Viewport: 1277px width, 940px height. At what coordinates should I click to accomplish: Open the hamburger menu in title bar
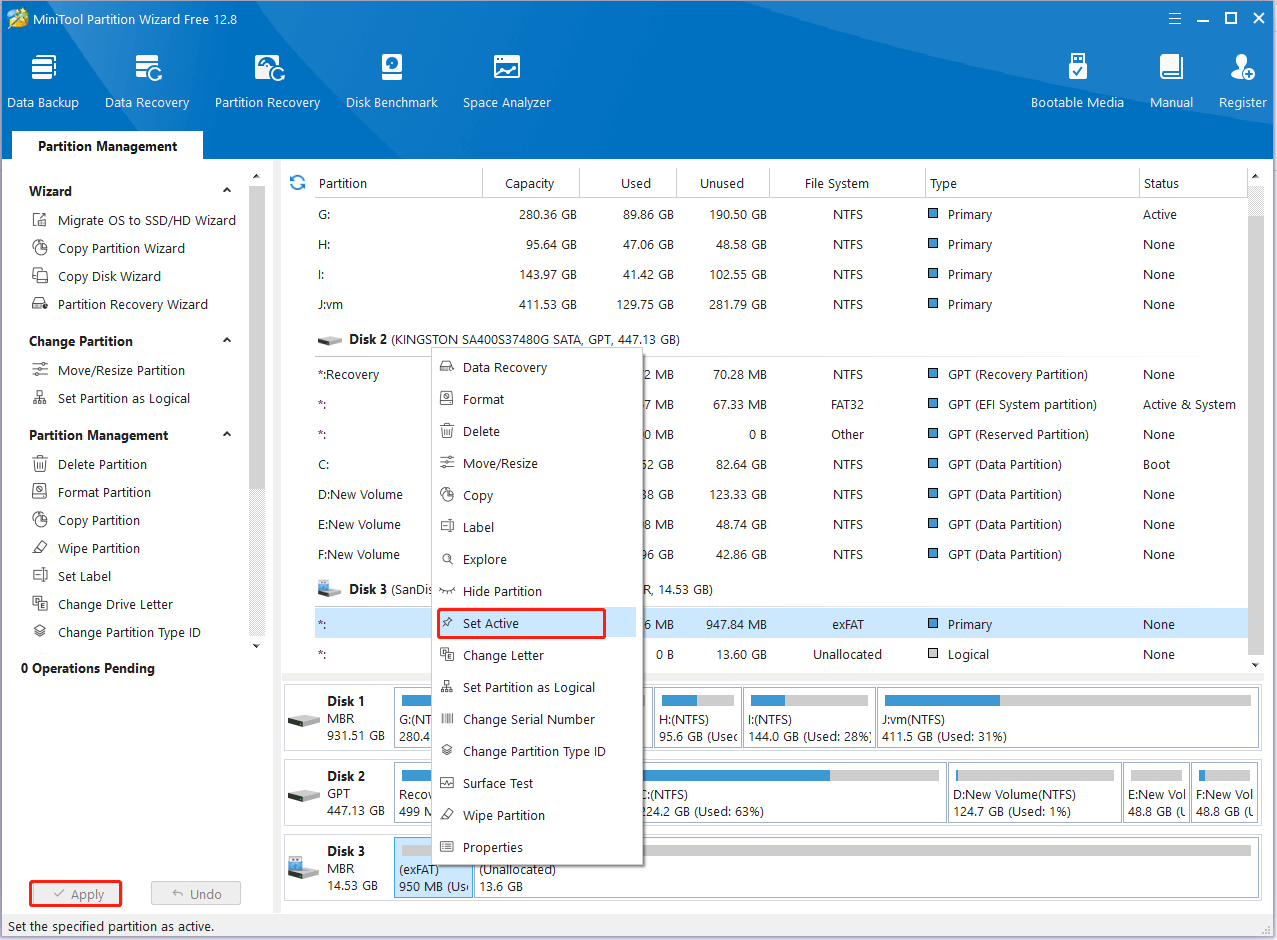[x=1175, y=18]
